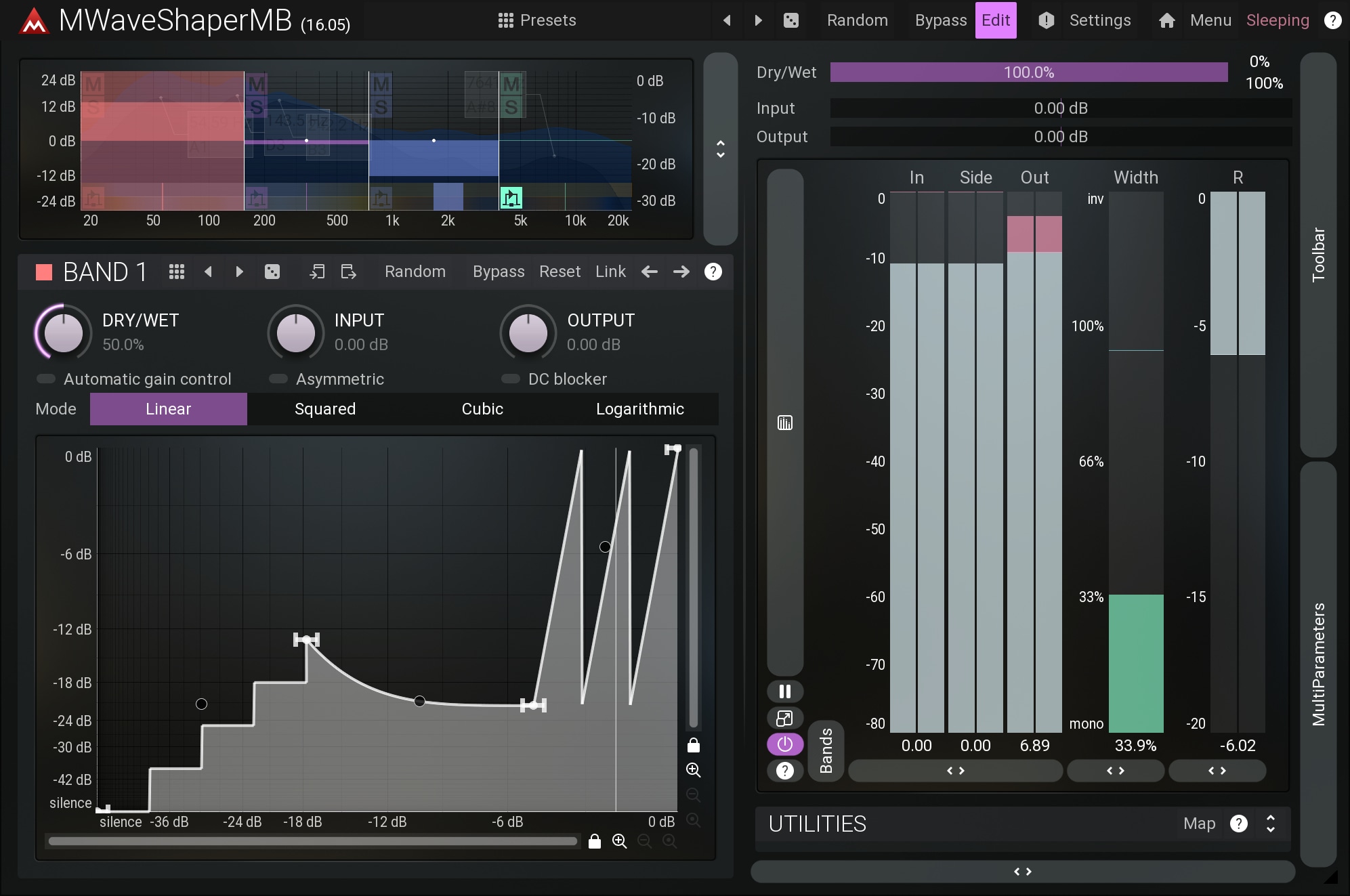
Task: Click the MeldaProduction logo icon
Action: click(x=34, y=22)
